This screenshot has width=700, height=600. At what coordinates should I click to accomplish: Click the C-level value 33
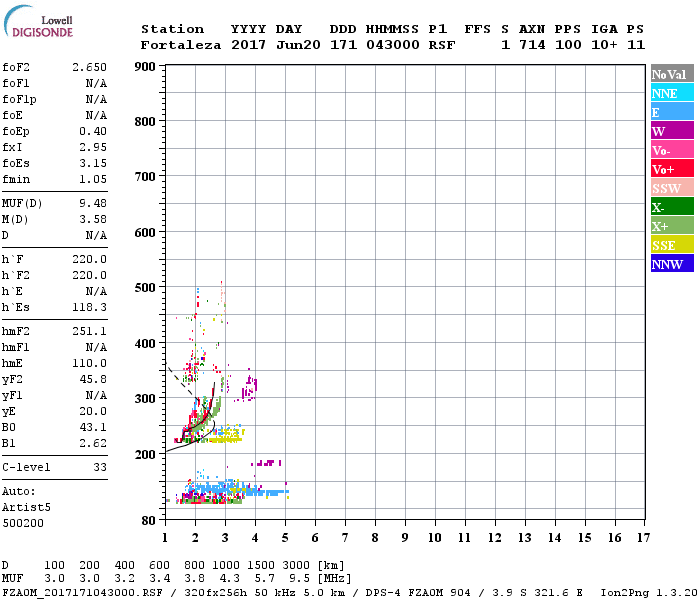100,467
